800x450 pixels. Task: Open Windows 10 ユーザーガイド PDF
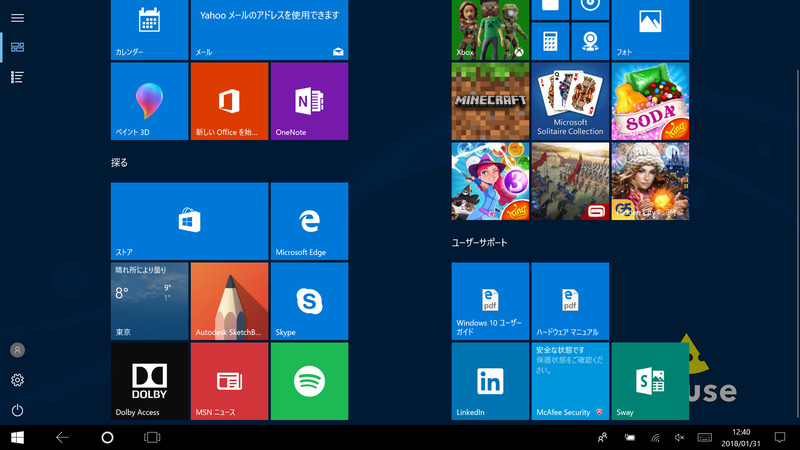pos(490,302)
